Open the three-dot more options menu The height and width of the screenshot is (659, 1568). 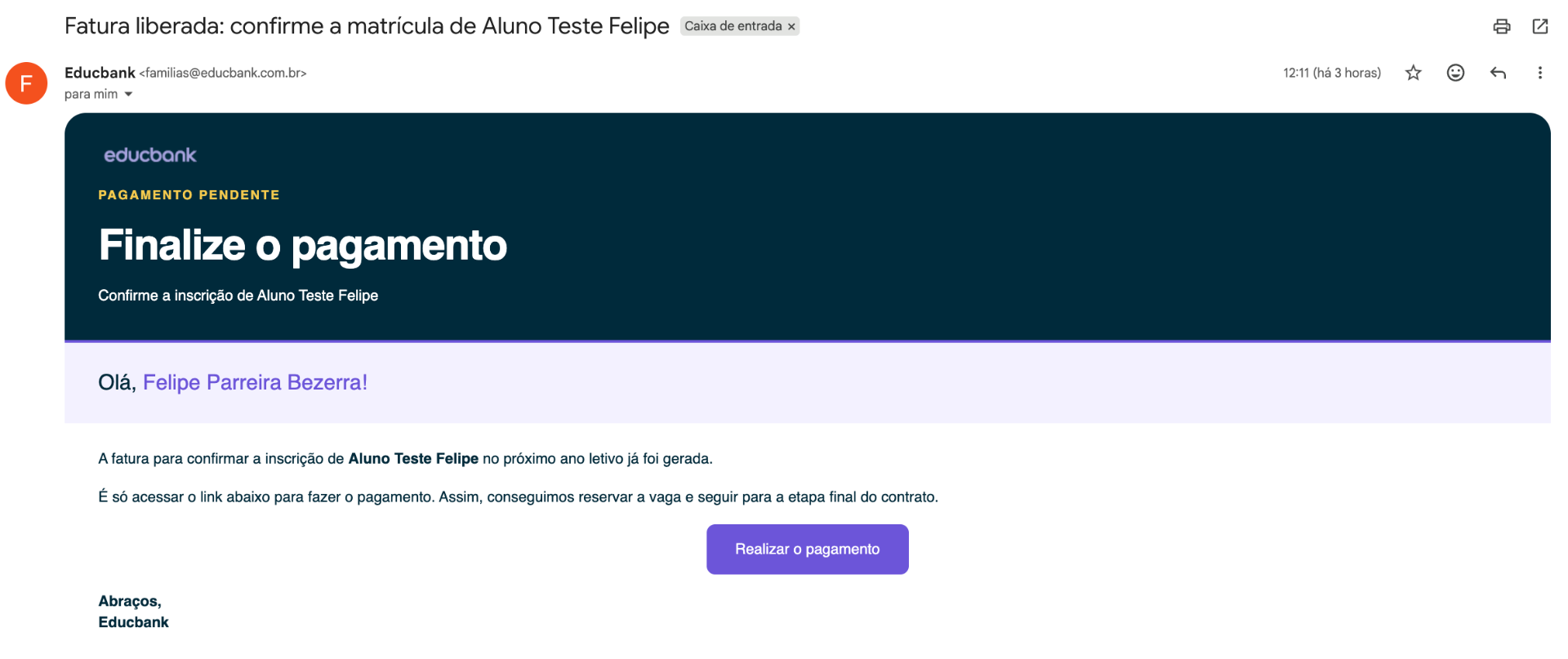point(1540,73)
